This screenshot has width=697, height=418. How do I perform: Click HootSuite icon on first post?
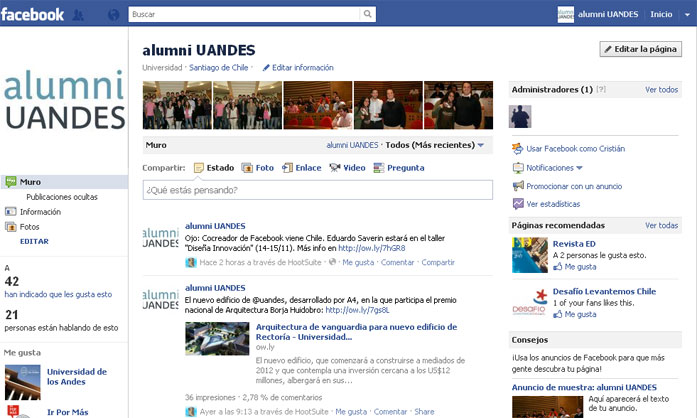tap(191, 262)
